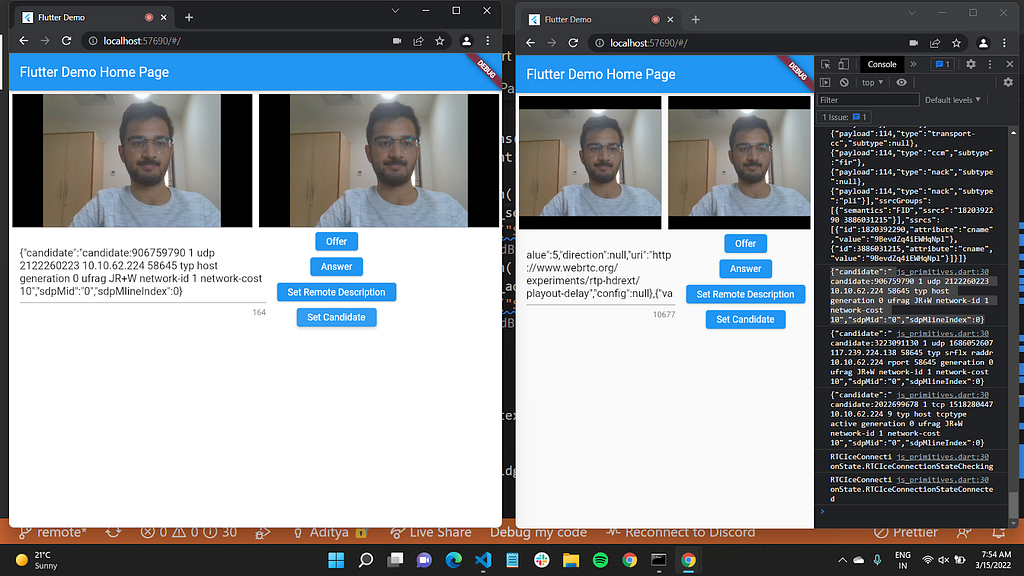
Task: Open profile icon in right browser window
Action: pyautogui.click(x=983, y=43)
